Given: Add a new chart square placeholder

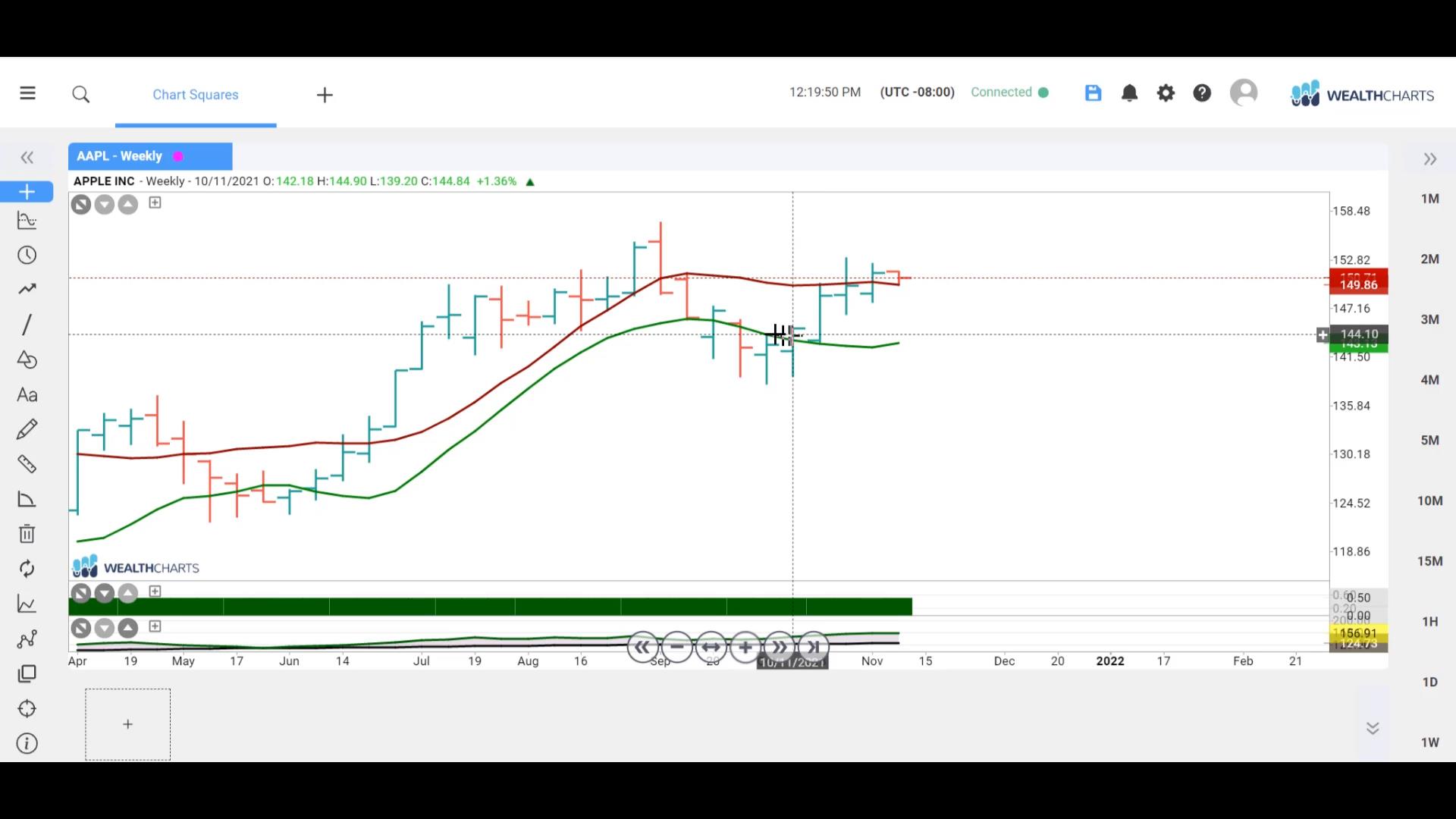Looking at the screenshot, I should [x=127, y=724].
